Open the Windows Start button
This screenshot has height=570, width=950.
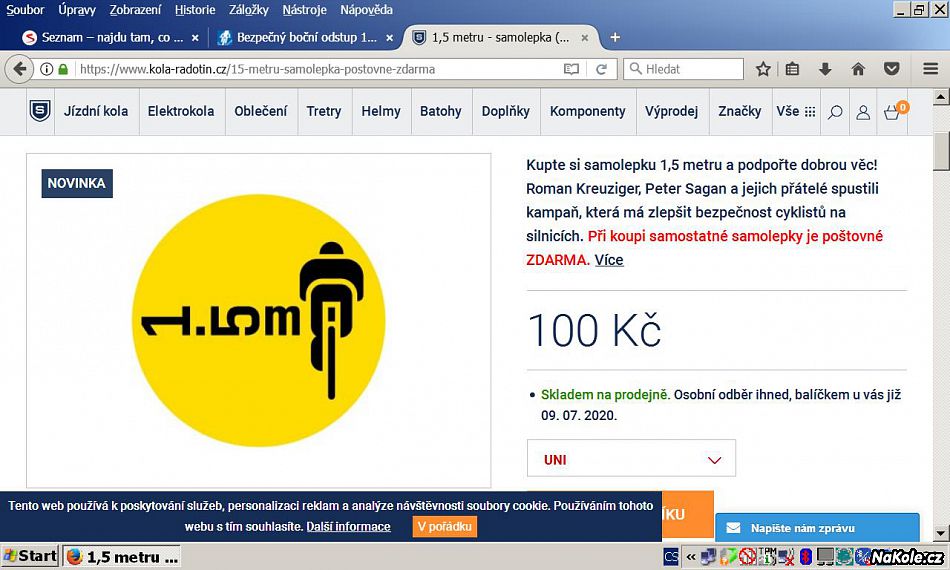[x=30, y=555]
